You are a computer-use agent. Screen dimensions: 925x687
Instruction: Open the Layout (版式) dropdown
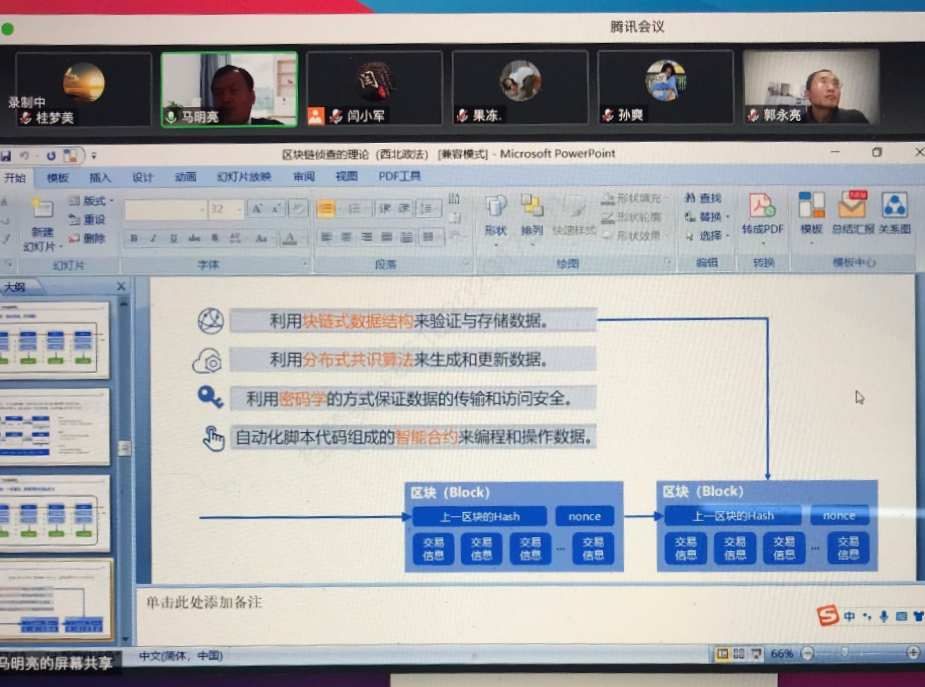pyautogui.click(x=92, y=201)
